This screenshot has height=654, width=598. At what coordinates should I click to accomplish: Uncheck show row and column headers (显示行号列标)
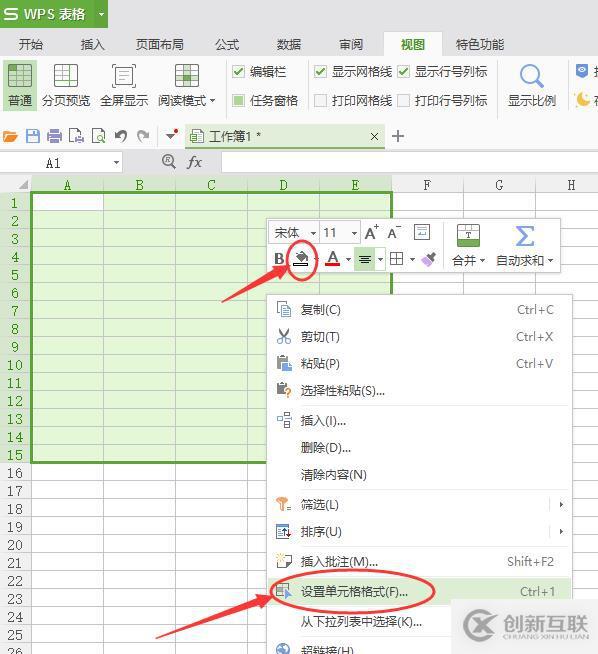click(403, 72)
